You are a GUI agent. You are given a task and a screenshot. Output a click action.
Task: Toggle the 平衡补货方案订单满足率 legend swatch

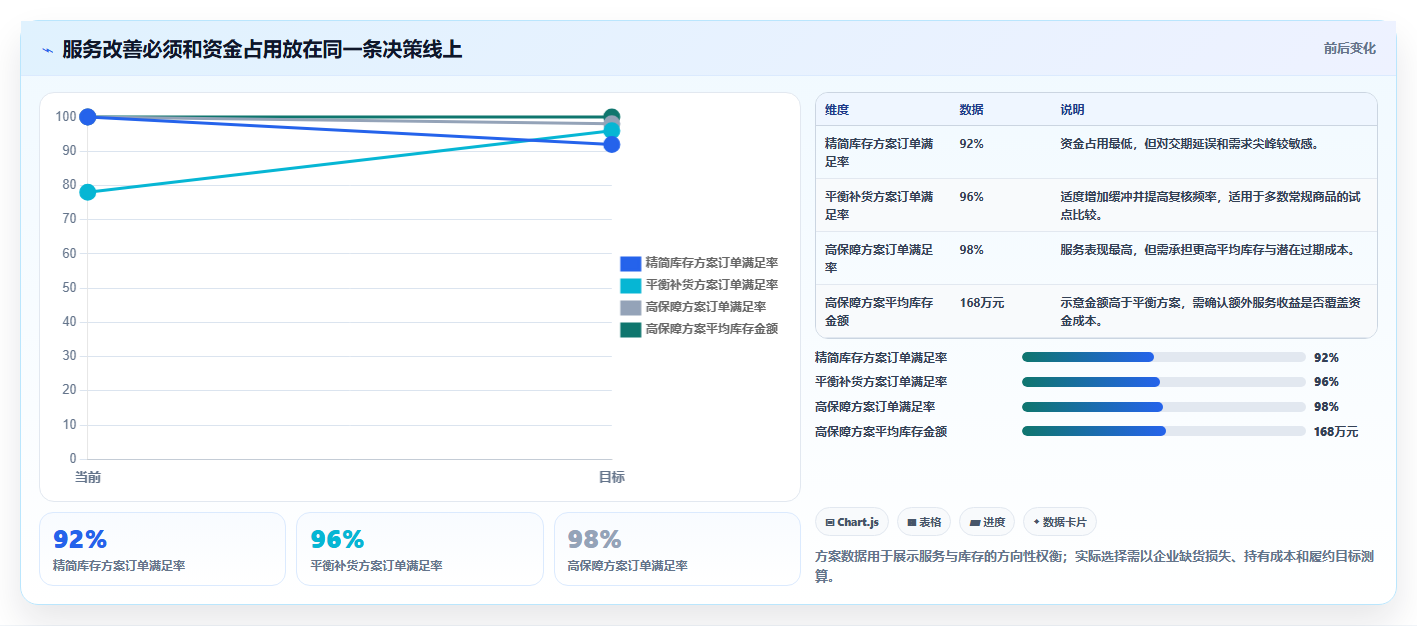click(630, 285)
